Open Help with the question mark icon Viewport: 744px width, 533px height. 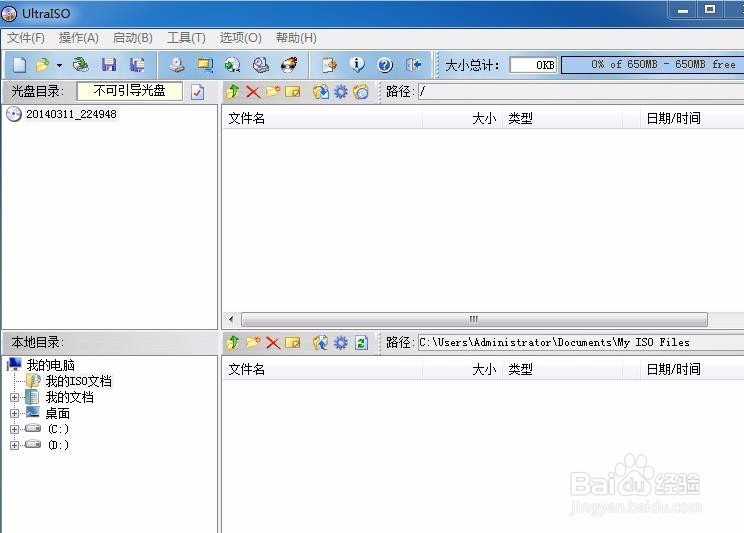(385, 65)
